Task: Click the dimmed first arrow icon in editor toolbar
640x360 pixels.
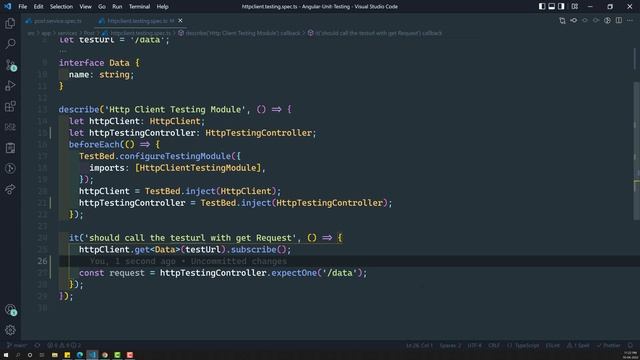Action: [x=584, y=20]
